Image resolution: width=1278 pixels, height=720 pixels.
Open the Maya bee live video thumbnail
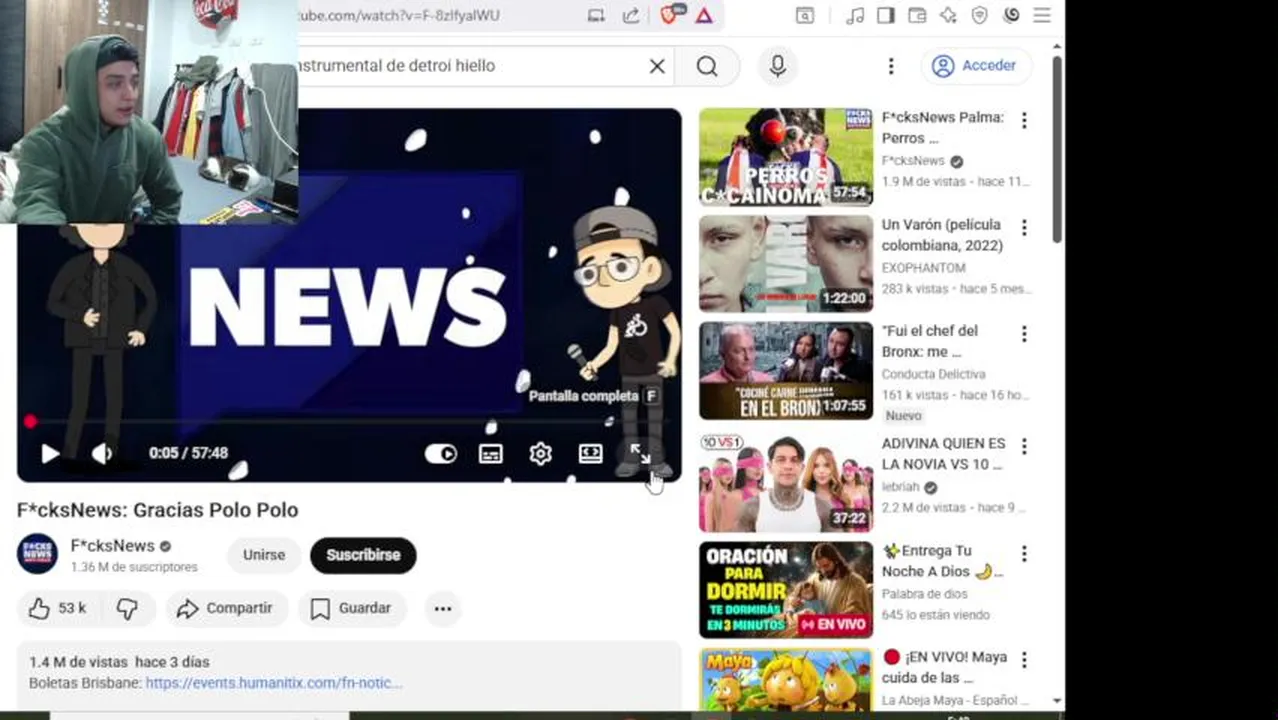(x=786, y=680)
